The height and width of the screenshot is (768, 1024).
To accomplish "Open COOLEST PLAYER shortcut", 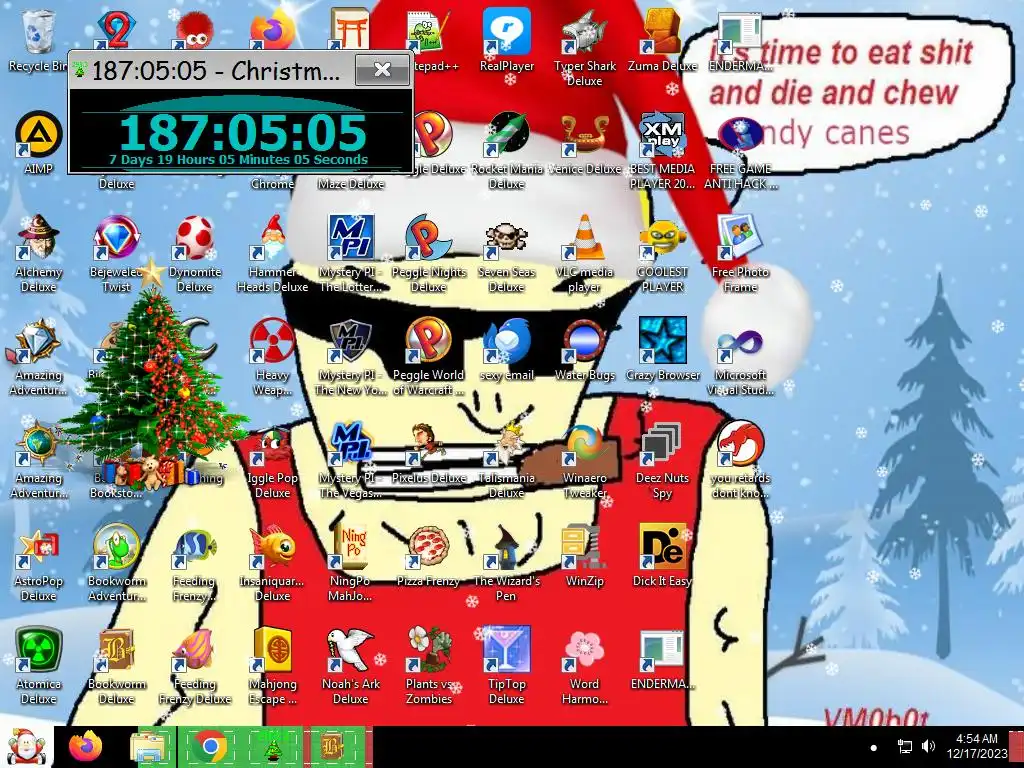I will tap(662, 253).
